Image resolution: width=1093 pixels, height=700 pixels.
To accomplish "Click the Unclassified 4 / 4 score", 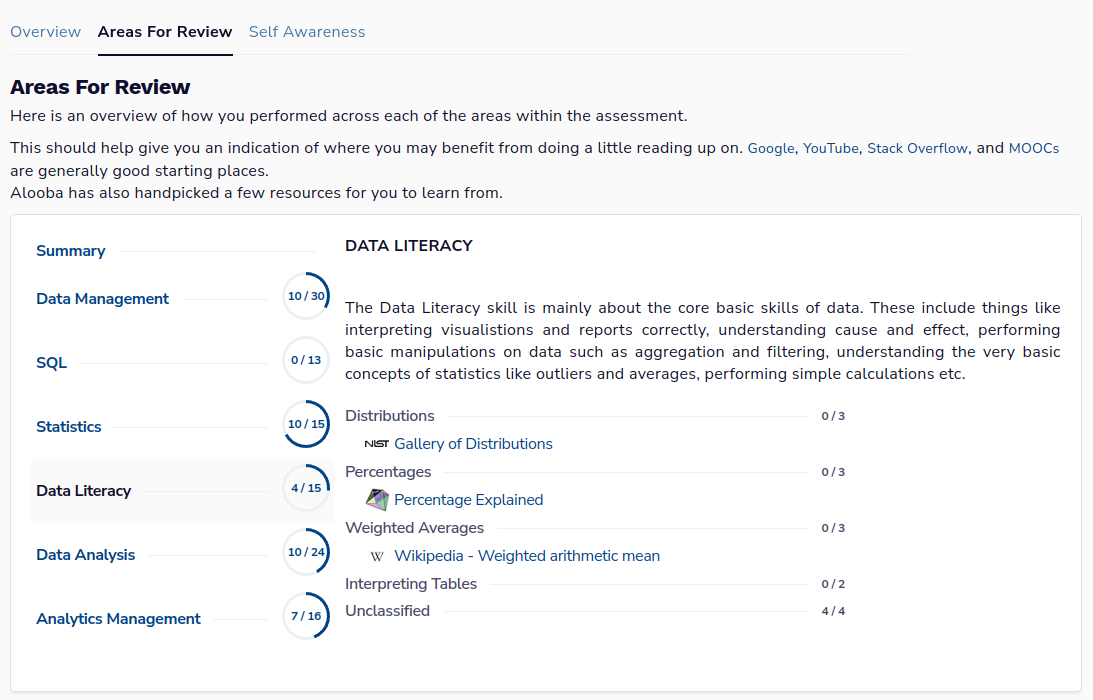I will click(x=833, y=611).
